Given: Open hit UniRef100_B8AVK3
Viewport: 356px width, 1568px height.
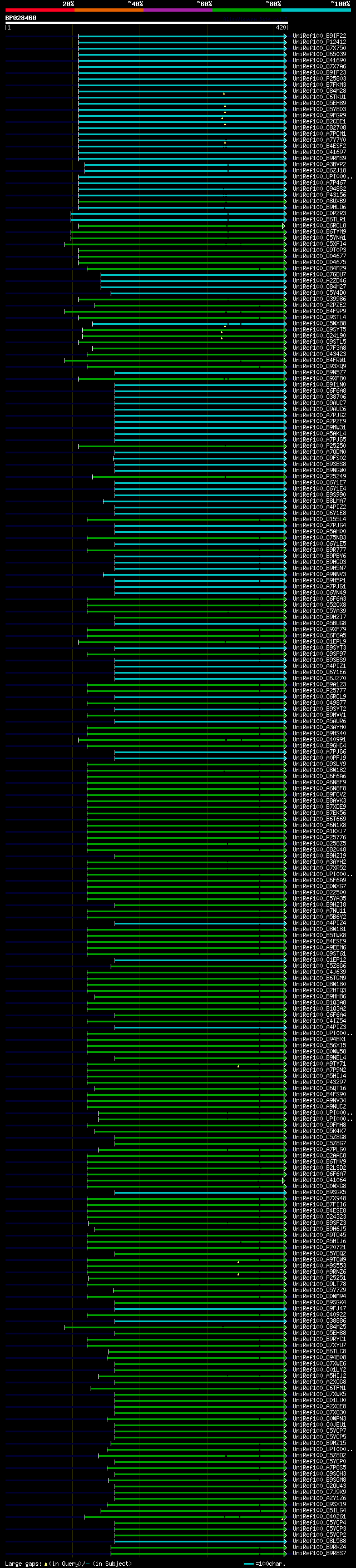Looking at the screenshot, I should 319,800.
